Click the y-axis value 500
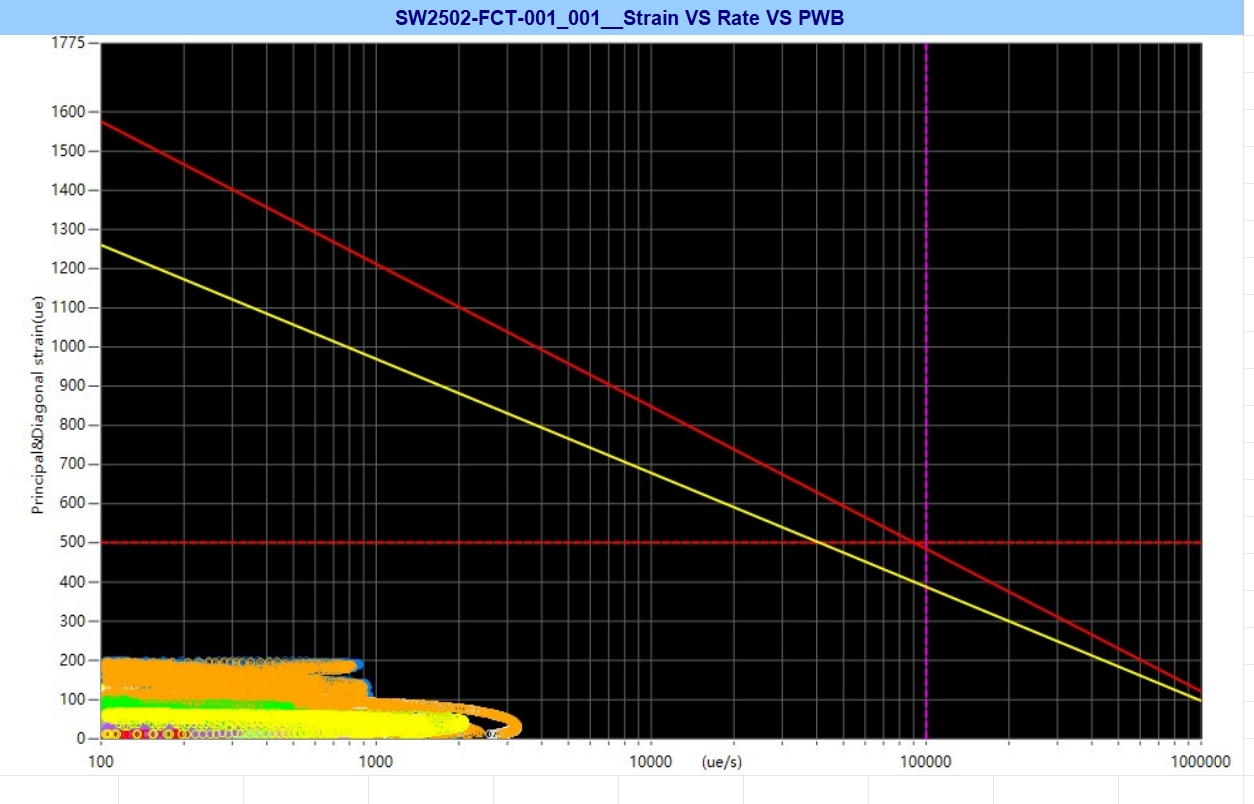This screenshot has height=804, width=1254. pyautogui.click(x=73, y=542)
